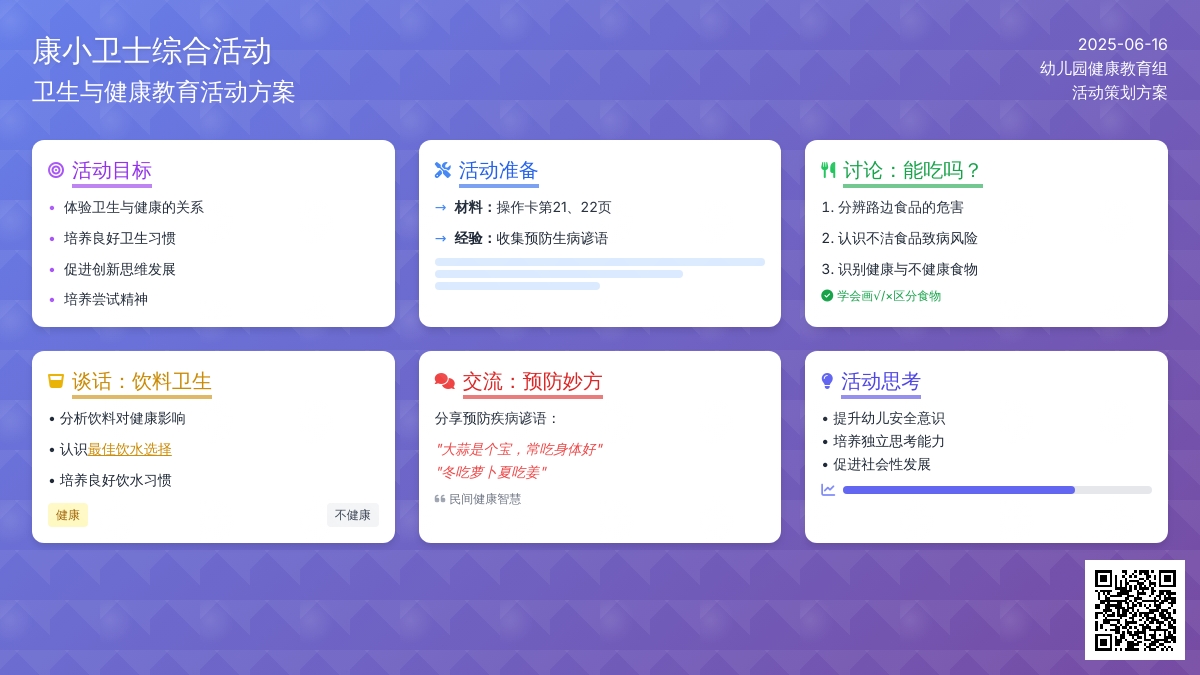Open the 最佳饮水选择 link

point(130,449)
